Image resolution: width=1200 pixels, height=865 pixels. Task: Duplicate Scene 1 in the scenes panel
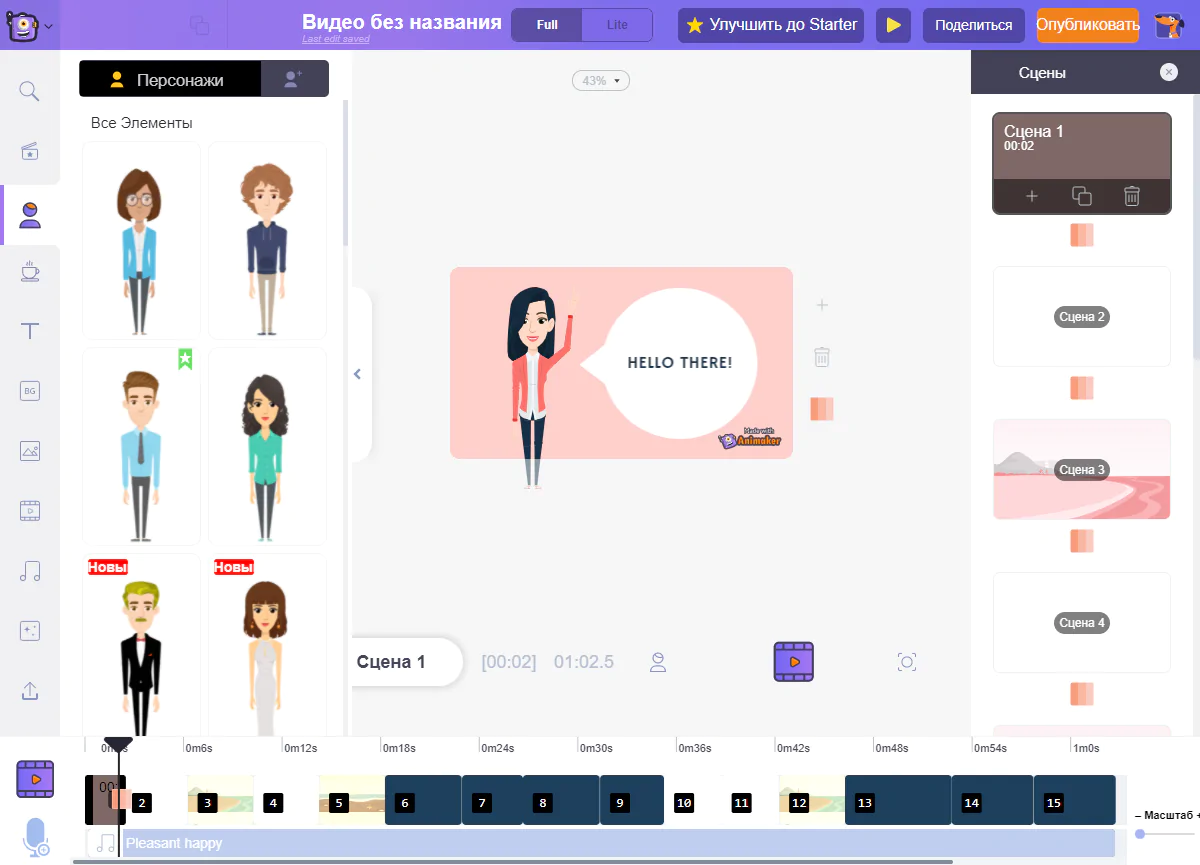pos(1081,196)
